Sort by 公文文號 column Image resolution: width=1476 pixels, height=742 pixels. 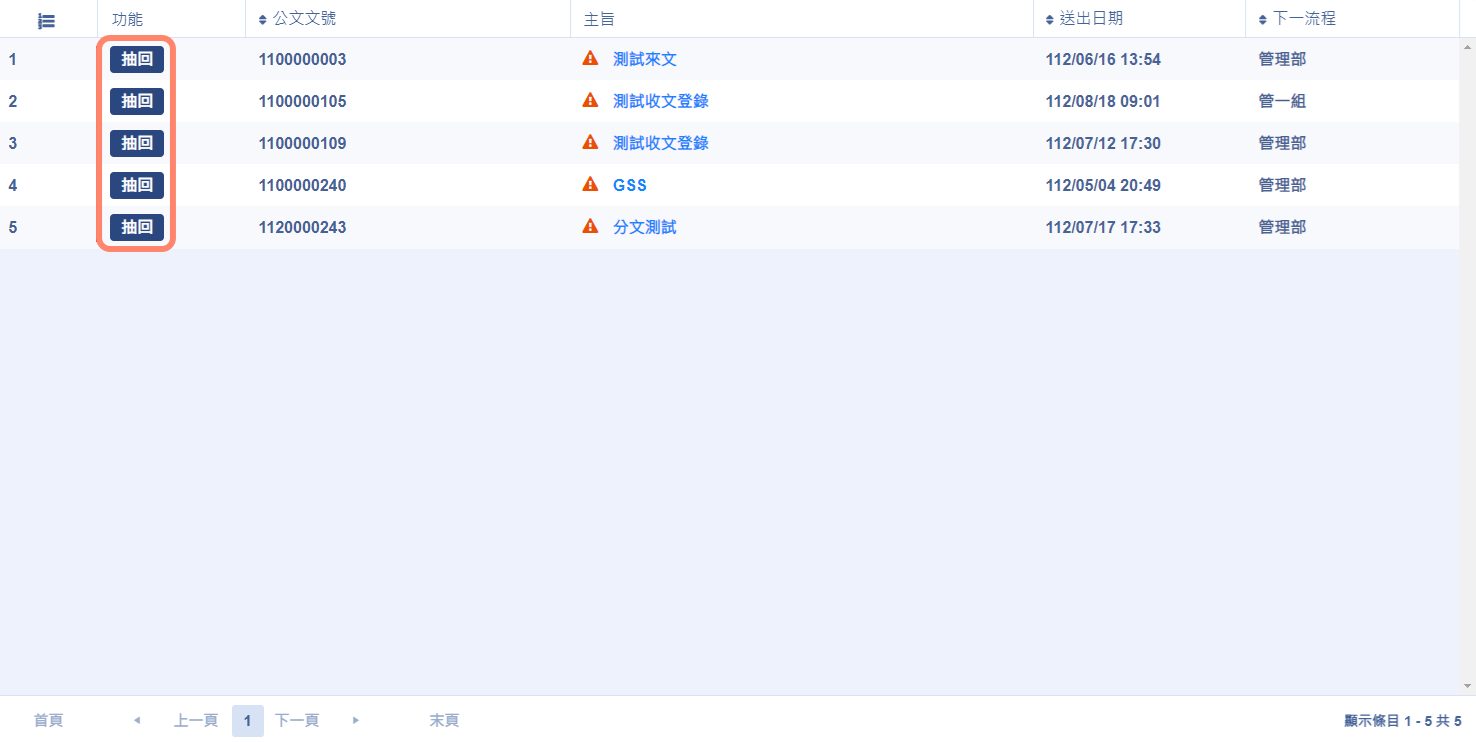pyautogui.click(x=296, y=19)
